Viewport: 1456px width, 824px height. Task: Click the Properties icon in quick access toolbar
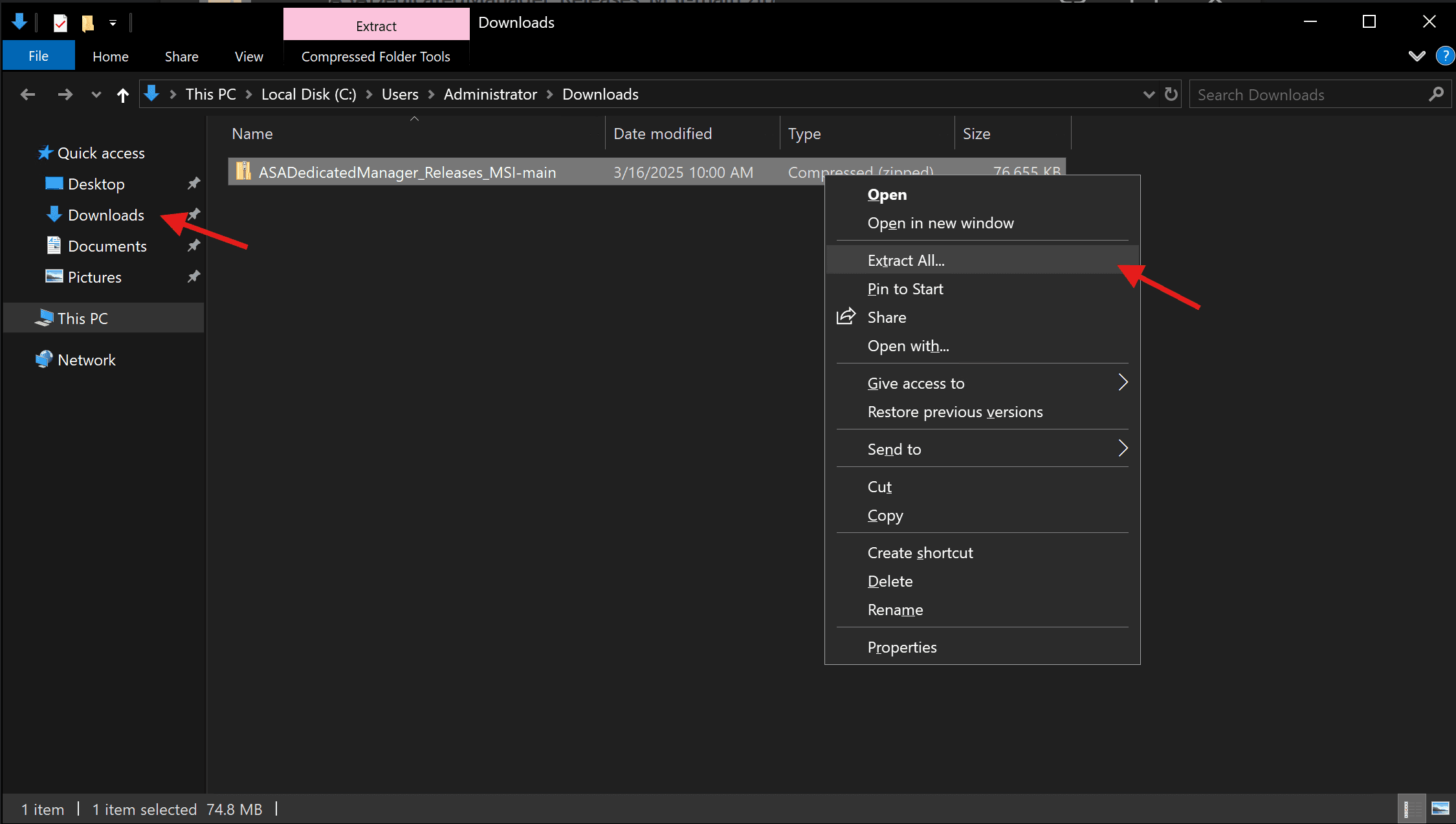(x=60, y=23)
